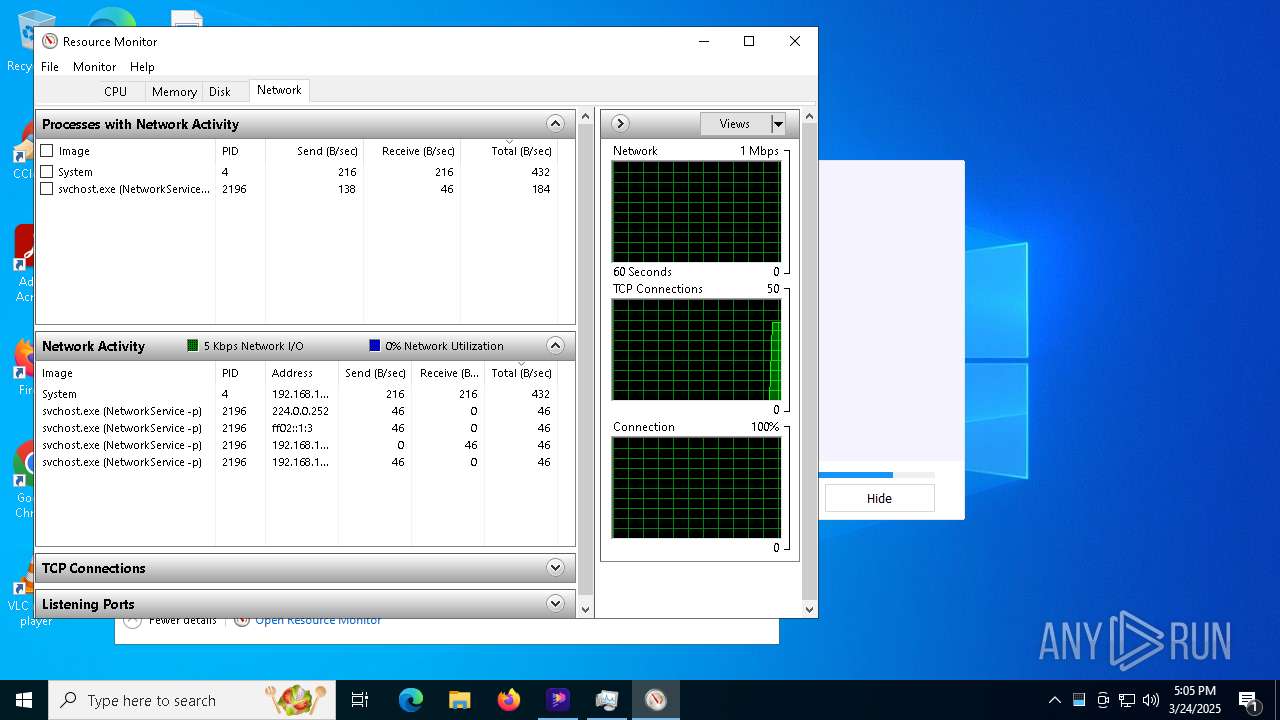This screenshot has height=720, width=1280.
Task: Sort processes by Total (B/sec) column
Action: (508, 151)
